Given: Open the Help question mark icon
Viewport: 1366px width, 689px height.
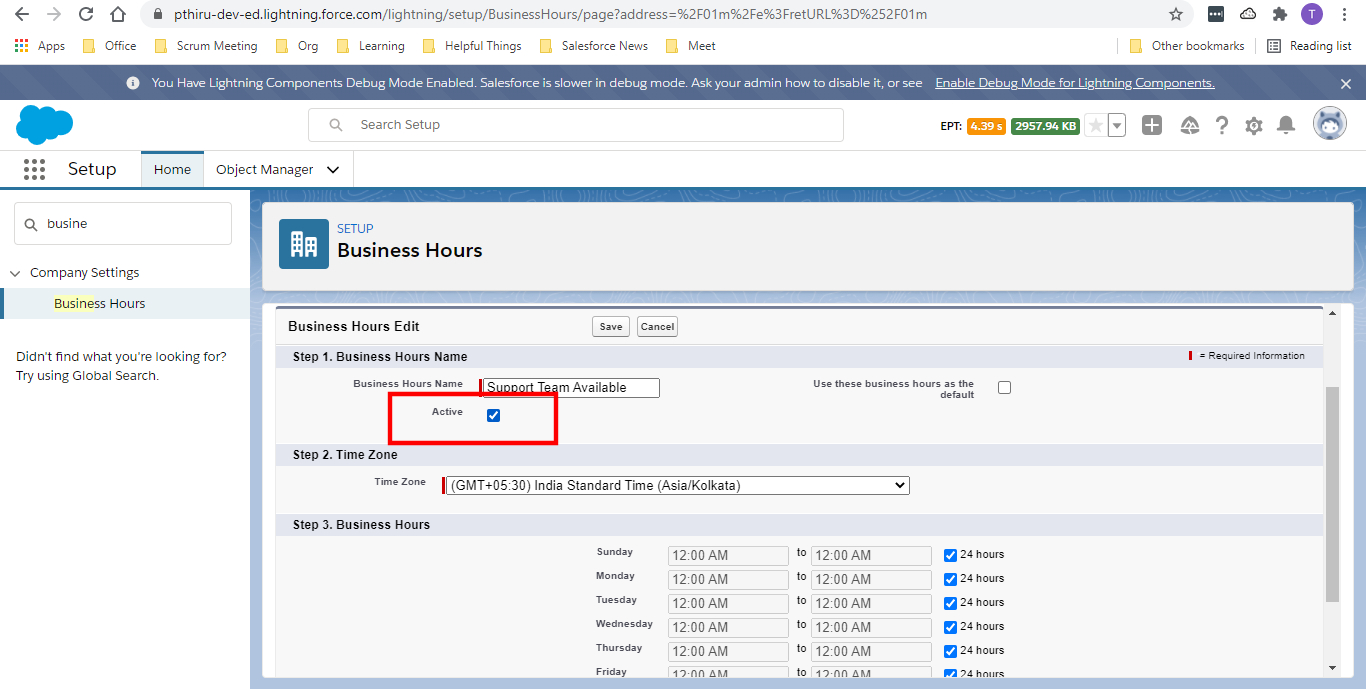Looking at the screenshot, I should coord(1221,124).
